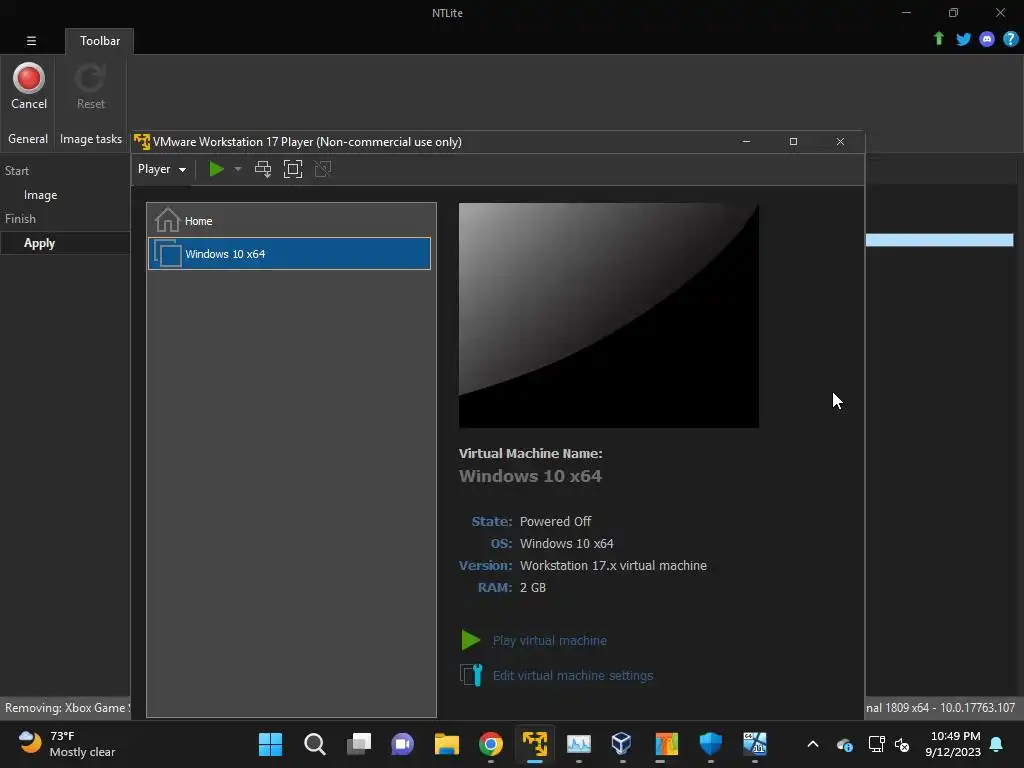Maximize the VMware Player window

point(793,141)
